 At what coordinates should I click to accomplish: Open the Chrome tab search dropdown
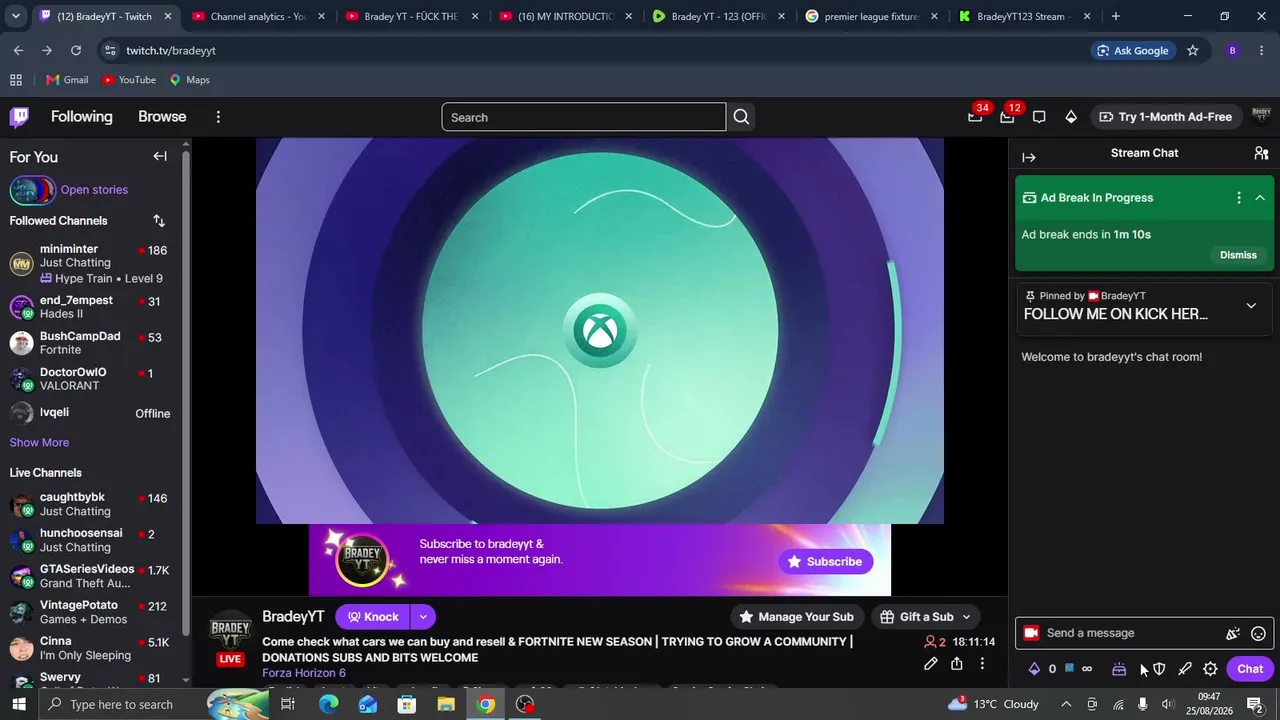point(15,16)
